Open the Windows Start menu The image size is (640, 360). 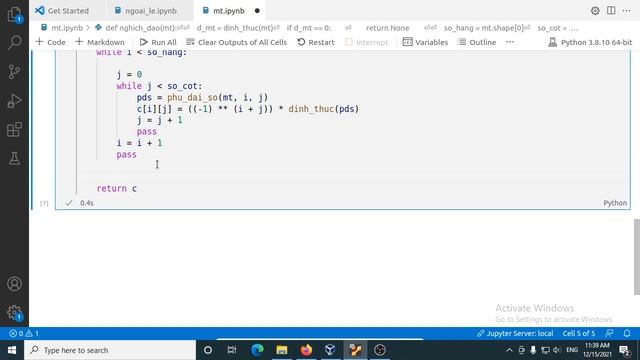[x=12, y=350]
